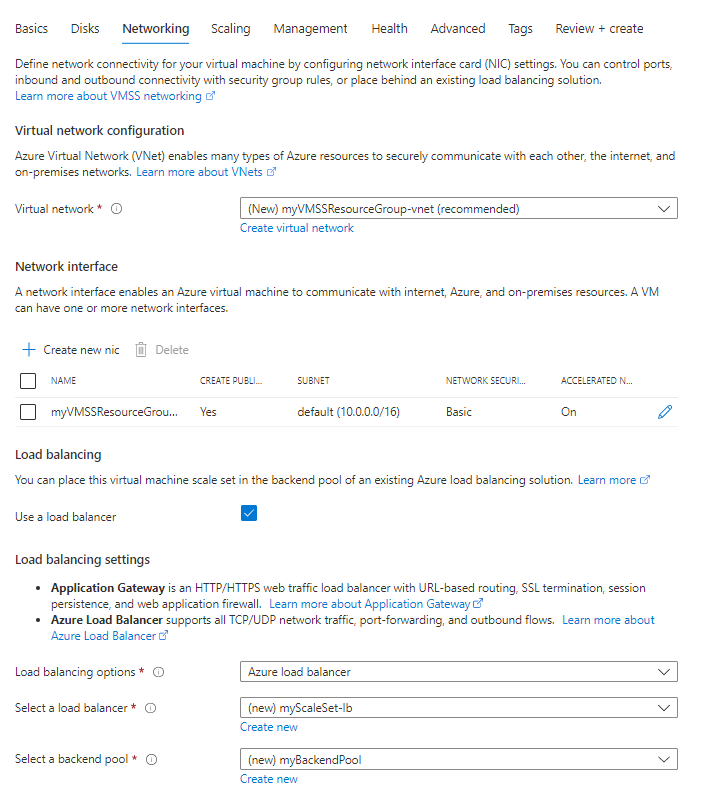The image size is (708, 792).
Task: Switch to the Scaling tab
Action: coord(230,29)
